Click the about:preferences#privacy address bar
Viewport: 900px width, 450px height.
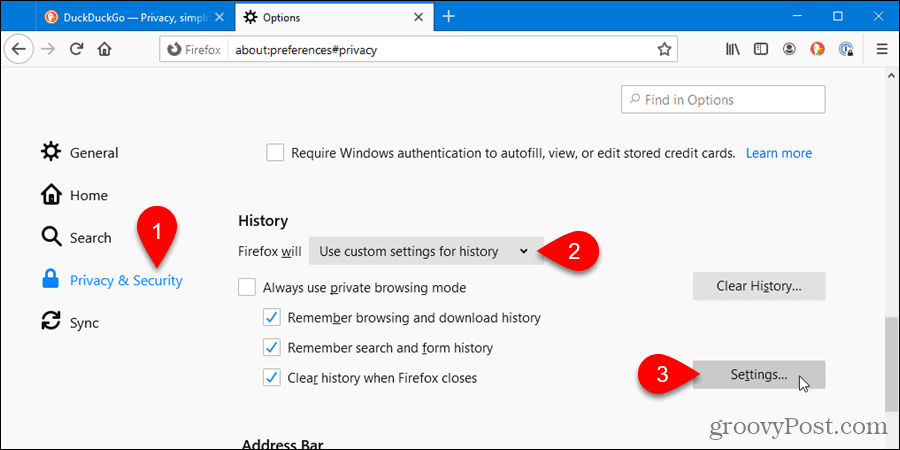click(418, 50)
